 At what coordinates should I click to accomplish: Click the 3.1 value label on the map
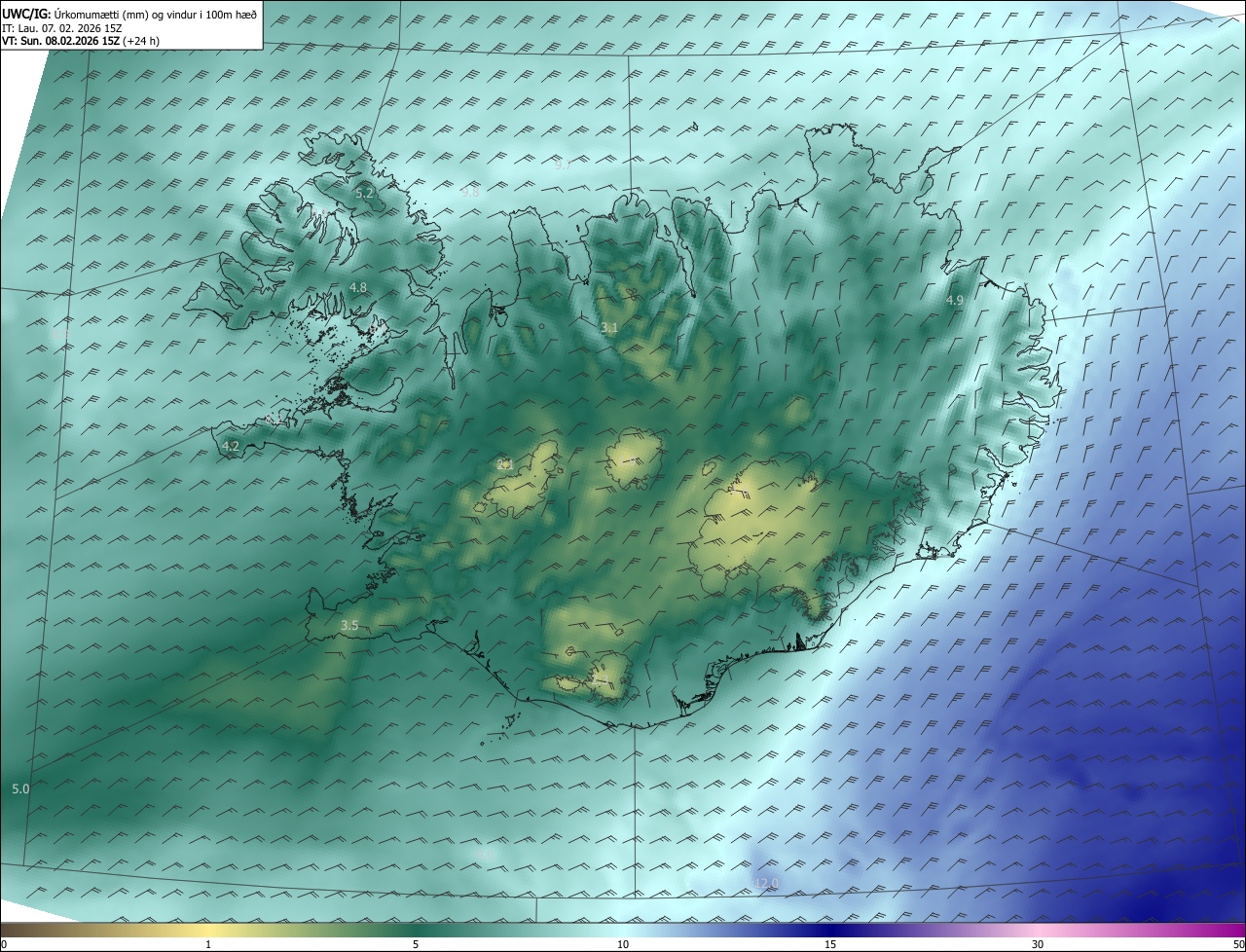pyautogui.click(x=609, y=328)
